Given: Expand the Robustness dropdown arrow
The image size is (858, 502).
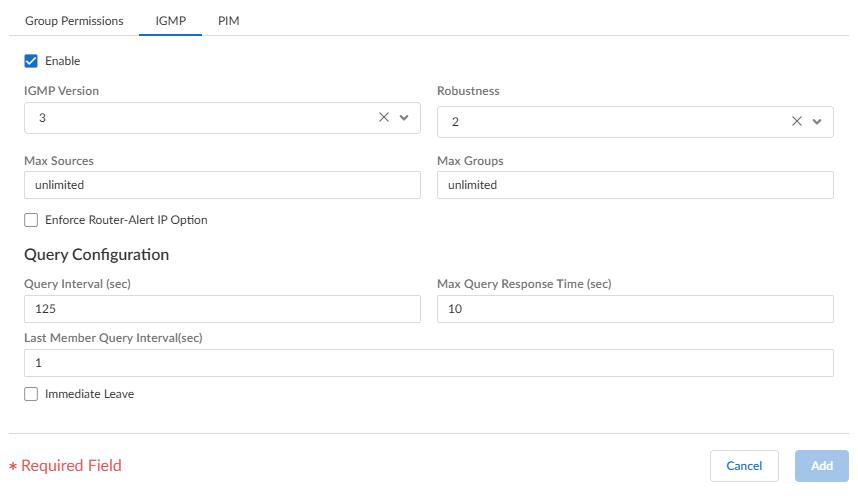Looking at the screenshot, I should click(x=817, y=121).
